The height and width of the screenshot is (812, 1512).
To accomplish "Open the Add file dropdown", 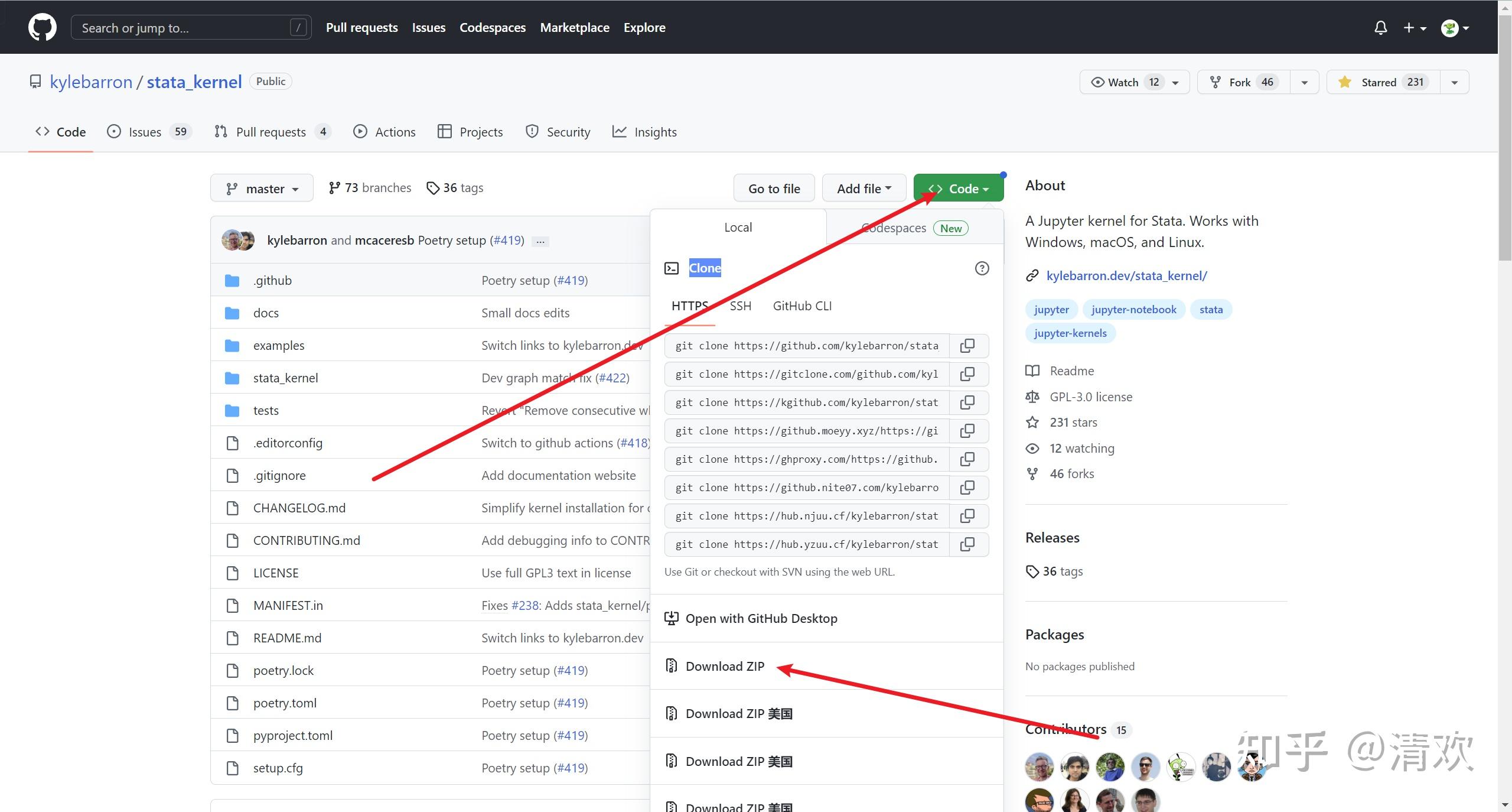I will click(863, 189).
